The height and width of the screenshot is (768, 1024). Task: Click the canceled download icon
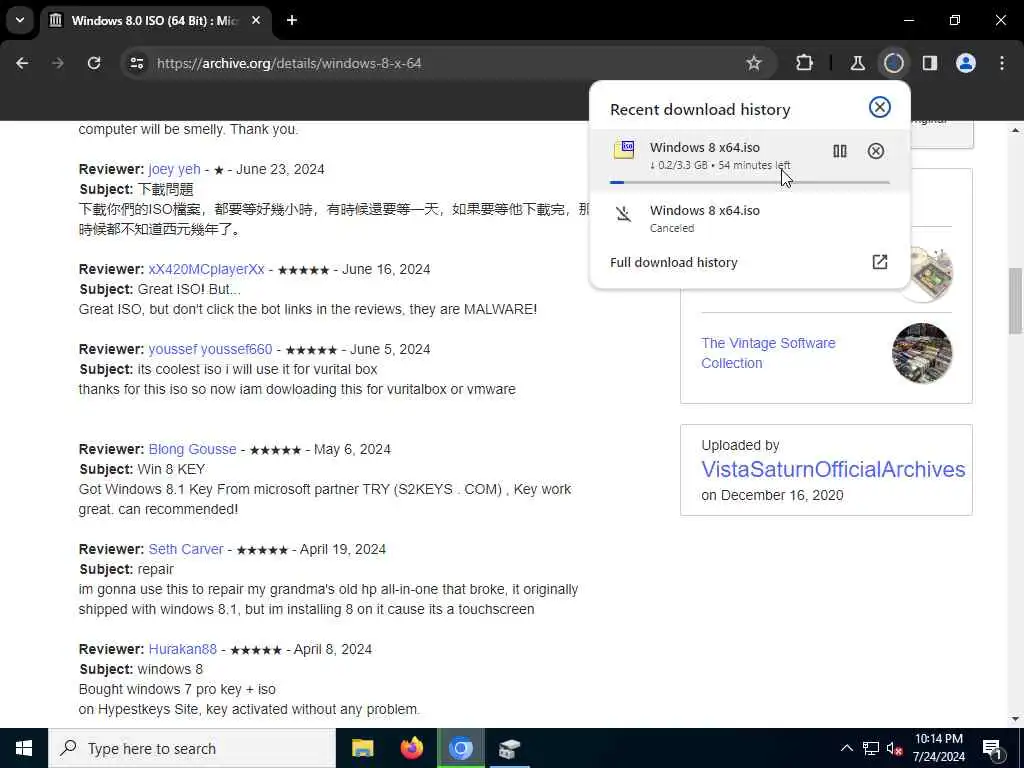[x=624, y=214]
